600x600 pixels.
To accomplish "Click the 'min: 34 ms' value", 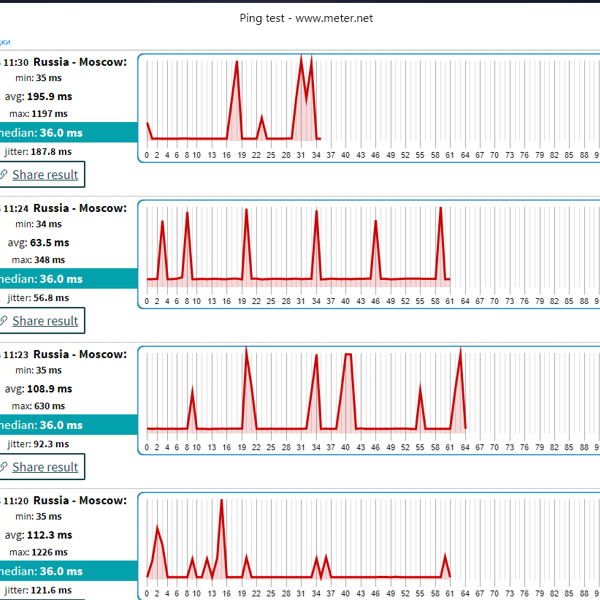I will tap(38, 224).
